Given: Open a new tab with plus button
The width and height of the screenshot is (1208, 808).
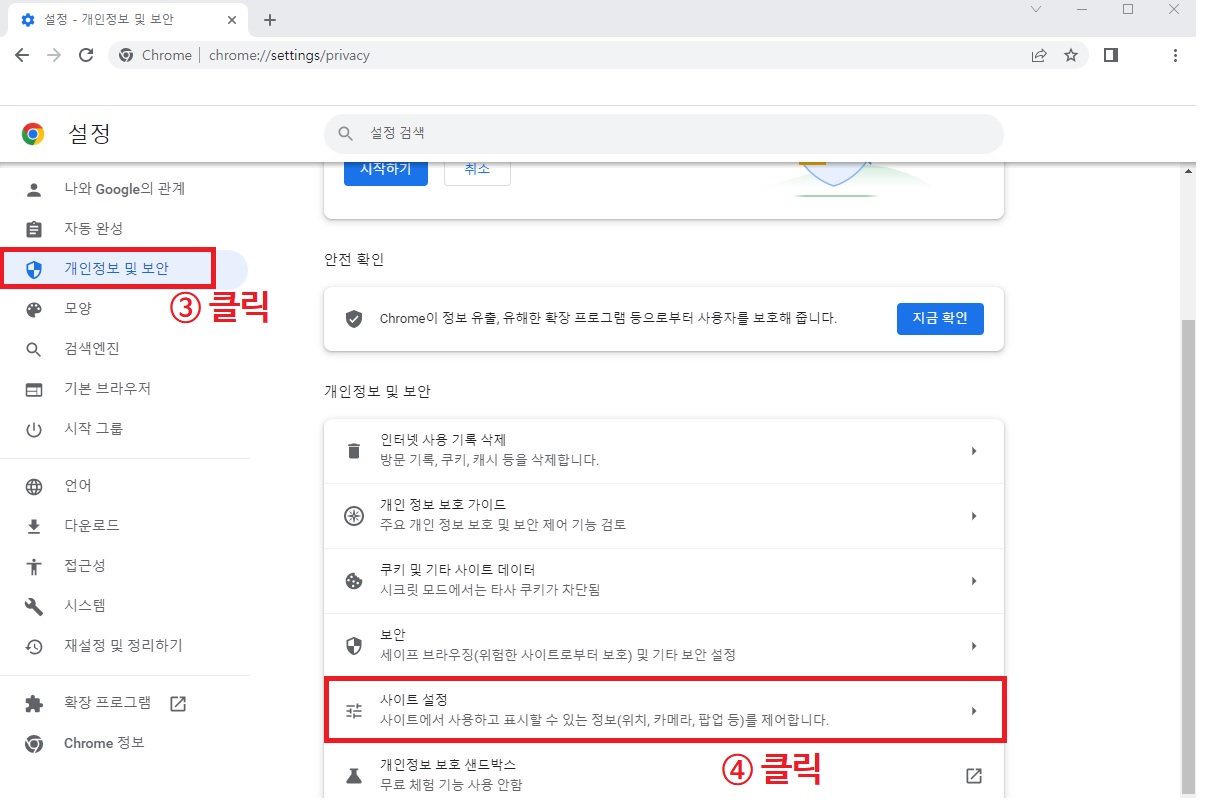Looking at the screenshot, I should (x=269, y=20).
